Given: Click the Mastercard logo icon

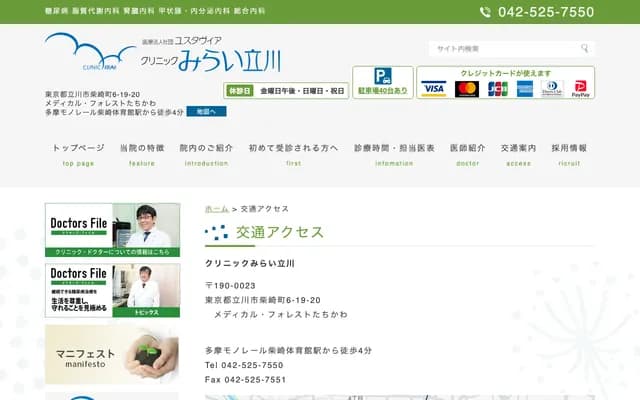Looking at the screenshot, I should point(467,89).
